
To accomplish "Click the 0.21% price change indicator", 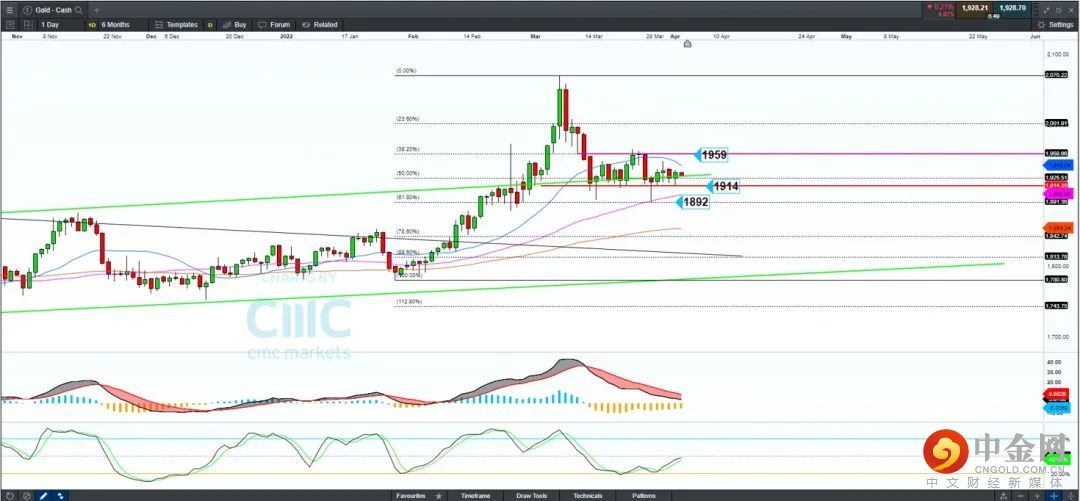I will 940,8.
